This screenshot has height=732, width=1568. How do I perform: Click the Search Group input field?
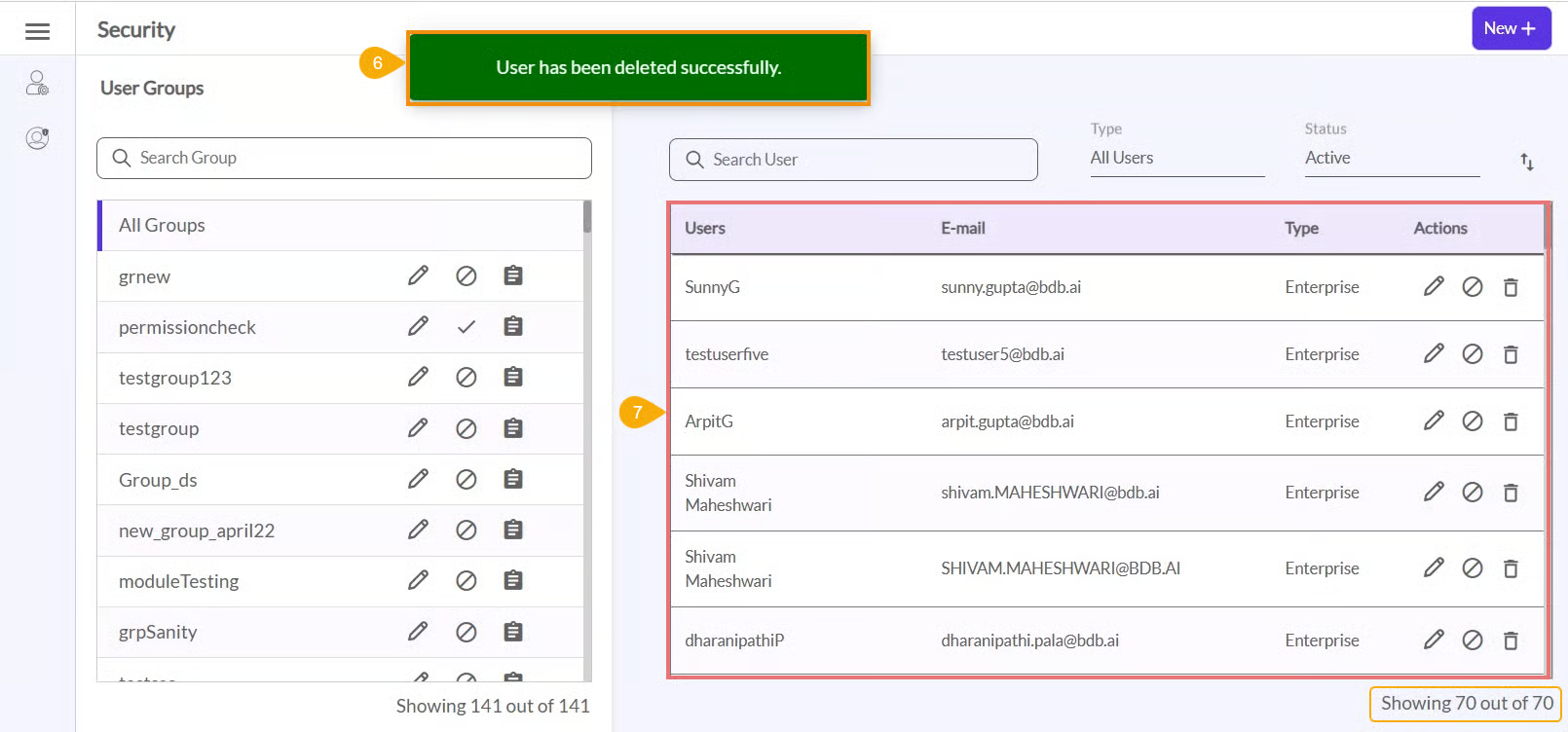pos(344,159)
